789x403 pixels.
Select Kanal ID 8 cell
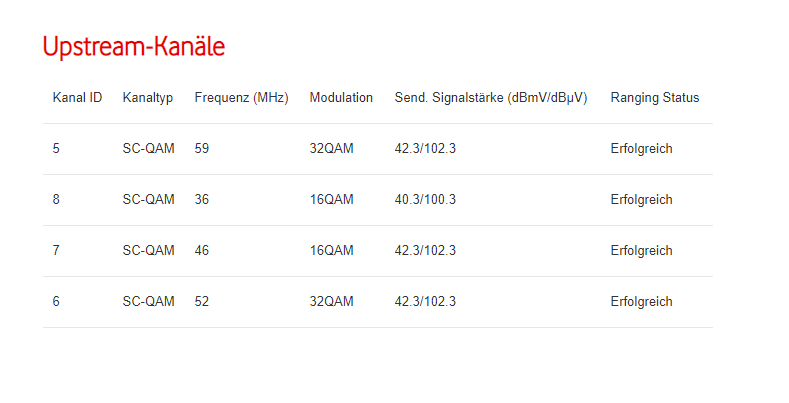tap(57, 200)
